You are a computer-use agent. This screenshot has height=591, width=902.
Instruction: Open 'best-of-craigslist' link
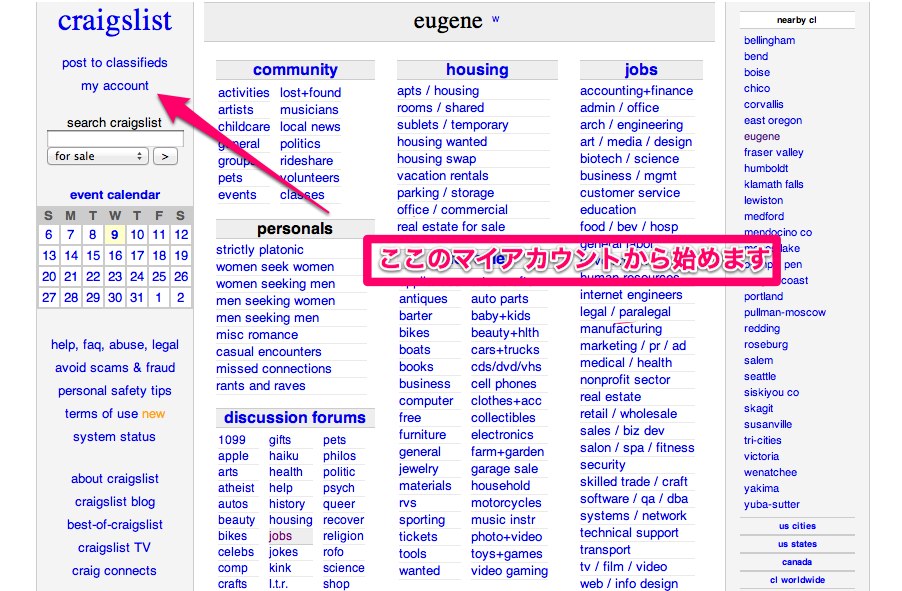114,525
